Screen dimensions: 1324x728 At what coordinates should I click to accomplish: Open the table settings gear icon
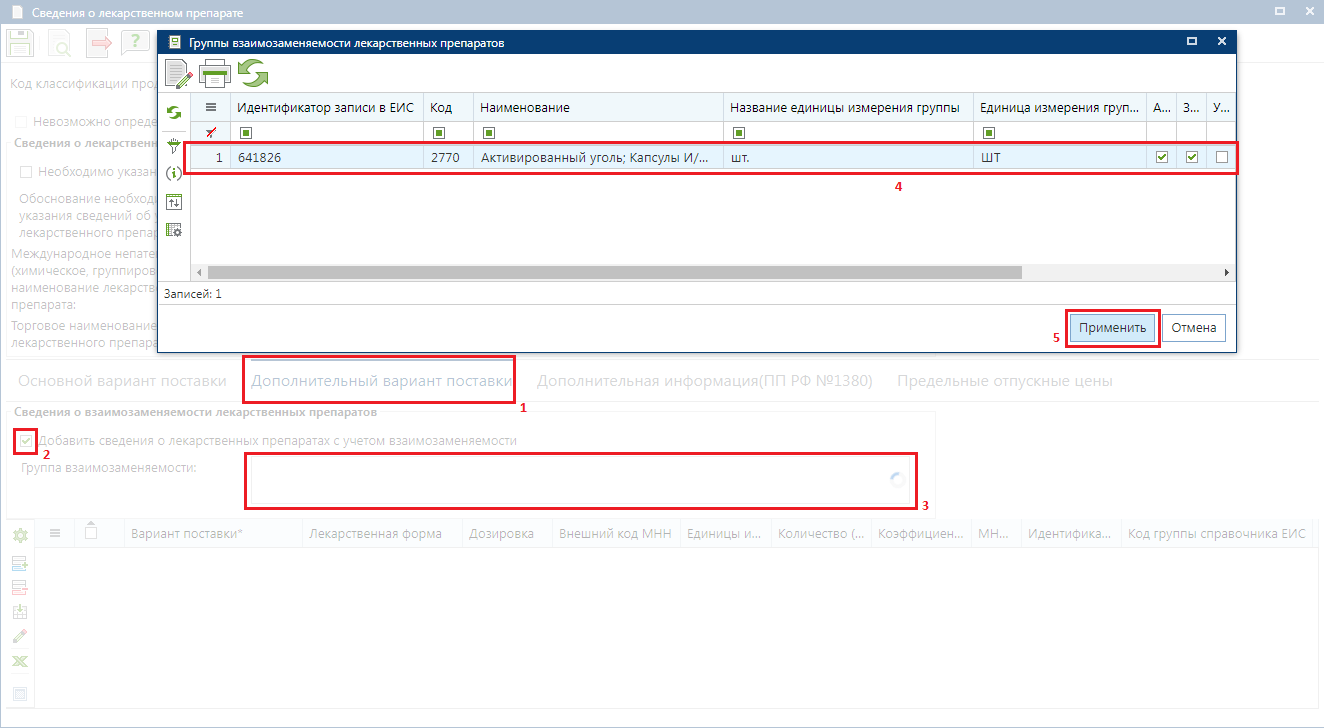tap(174, 230)
